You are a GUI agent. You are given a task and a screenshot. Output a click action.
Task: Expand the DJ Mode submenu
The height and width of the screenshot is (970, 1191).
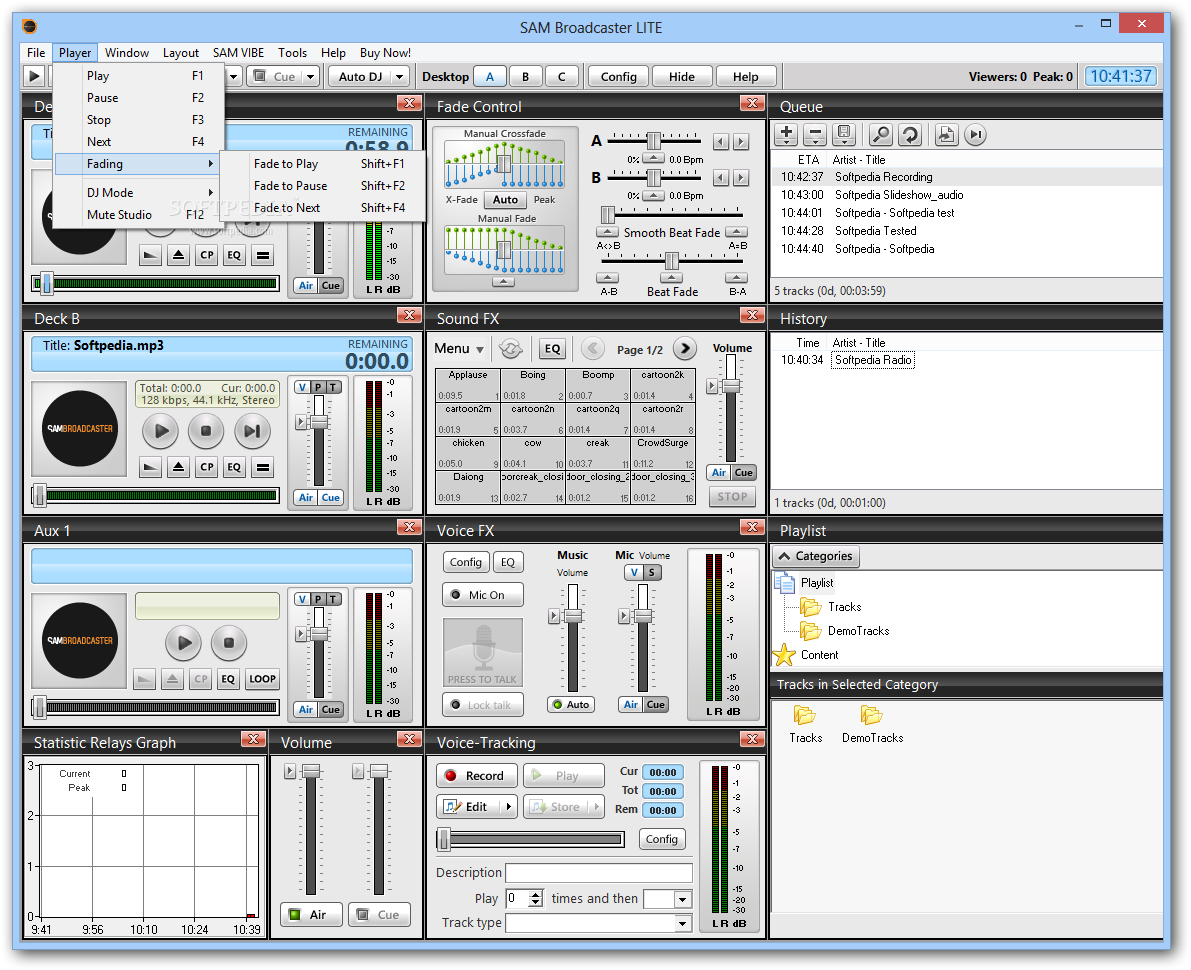140,193
